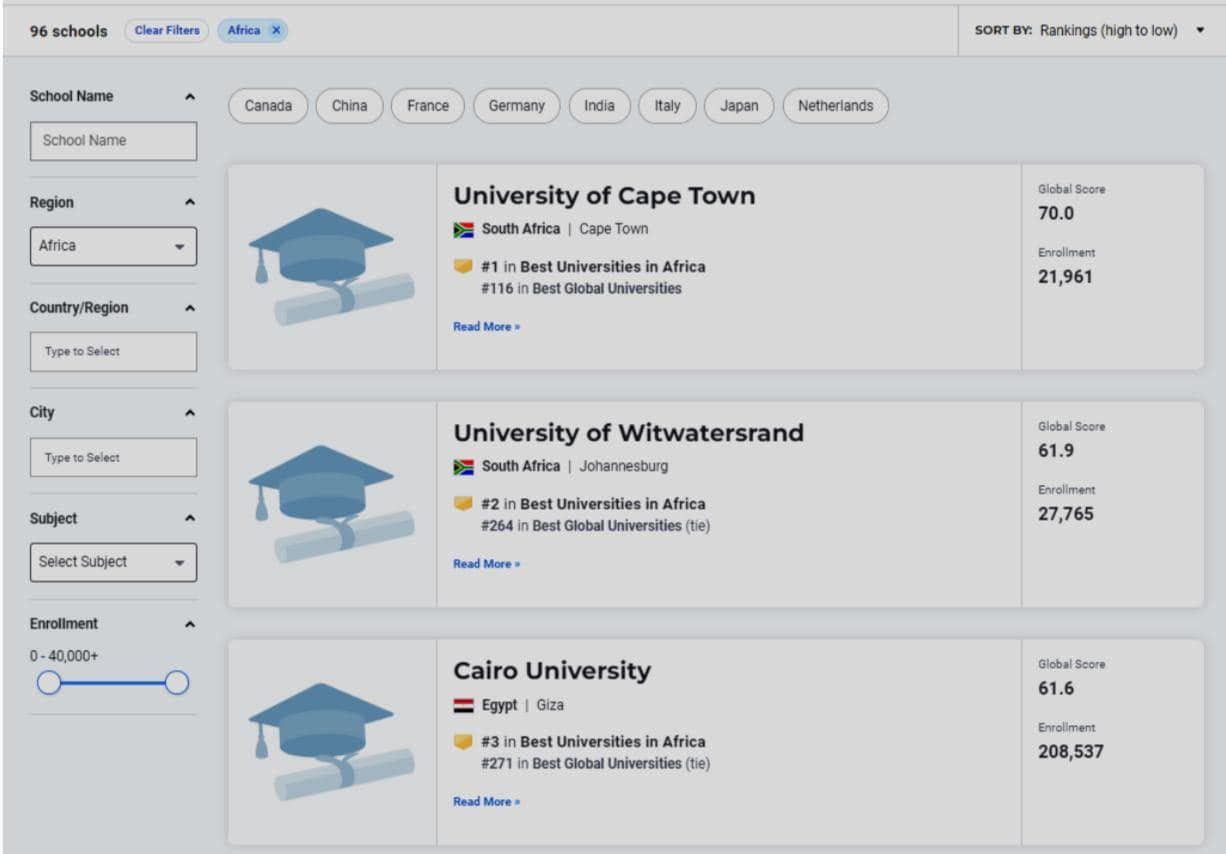Remove the Africa filter using its X icon
Image resolution: width=1226 pixels, height=854 pixels.
(277, 30)
